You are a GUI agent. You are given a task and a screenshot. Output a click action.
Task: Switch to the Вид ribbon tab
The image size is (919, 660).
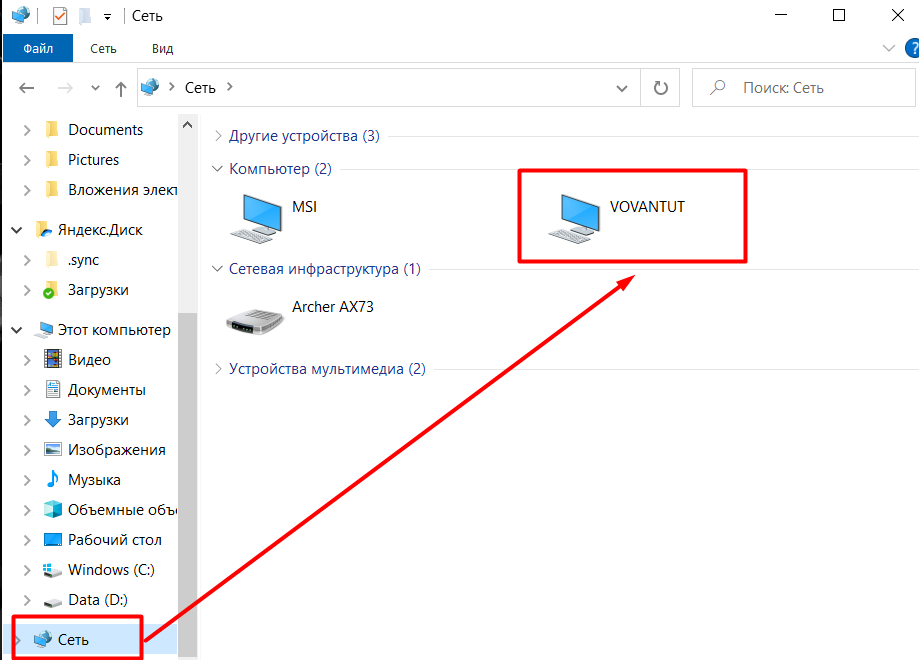161,47
